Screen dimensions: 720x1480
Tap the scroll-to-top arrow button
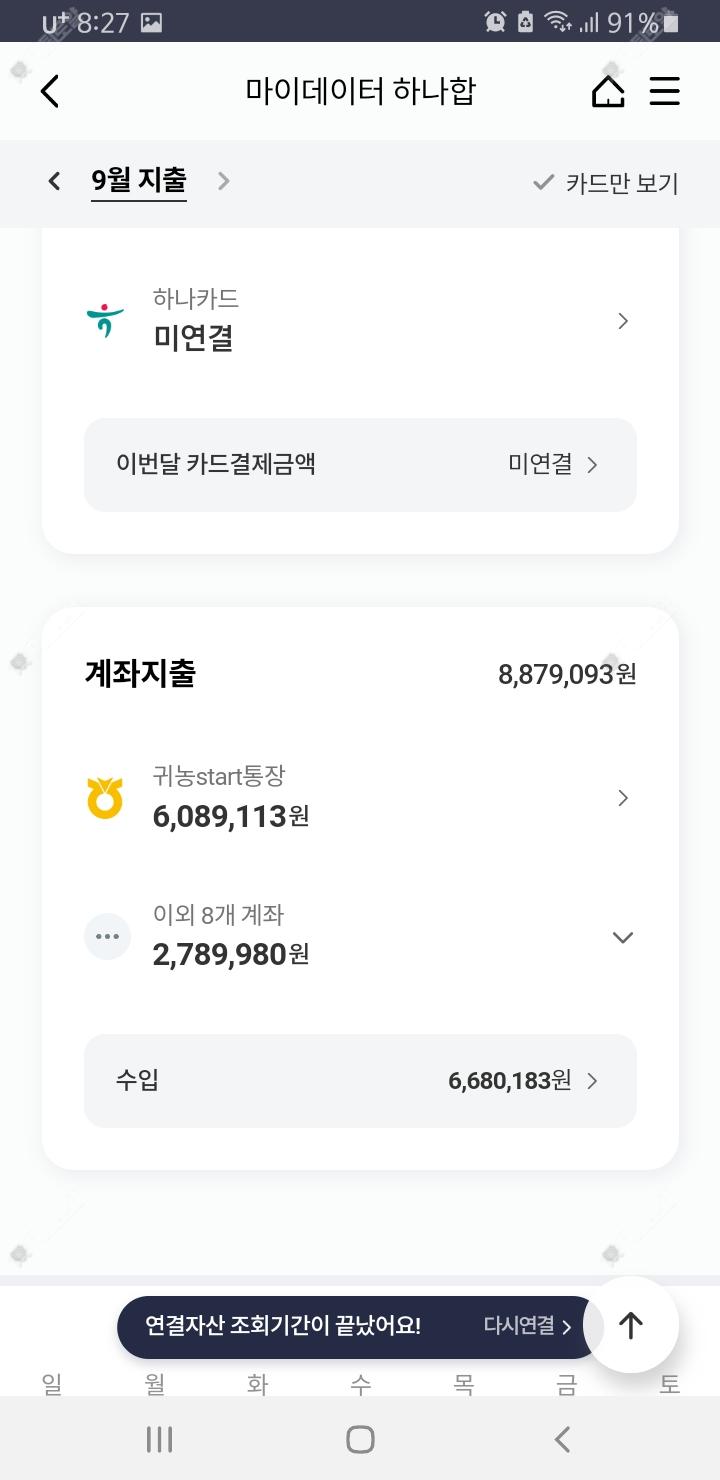(630, 1325)
